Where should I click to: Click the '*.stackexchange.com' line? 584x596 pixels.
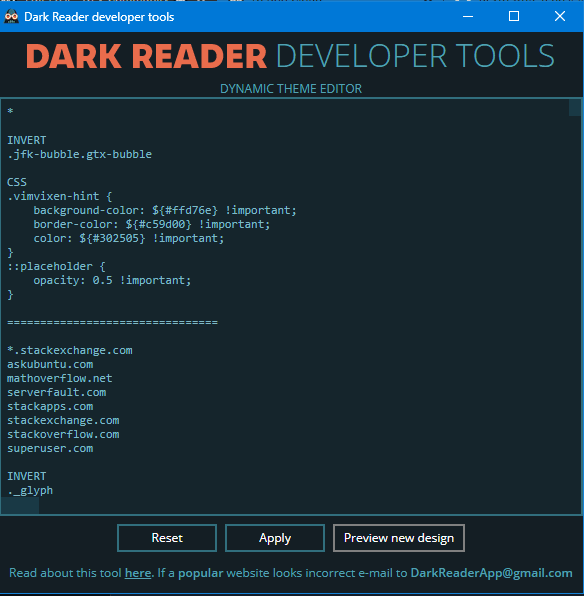(70, 350)
